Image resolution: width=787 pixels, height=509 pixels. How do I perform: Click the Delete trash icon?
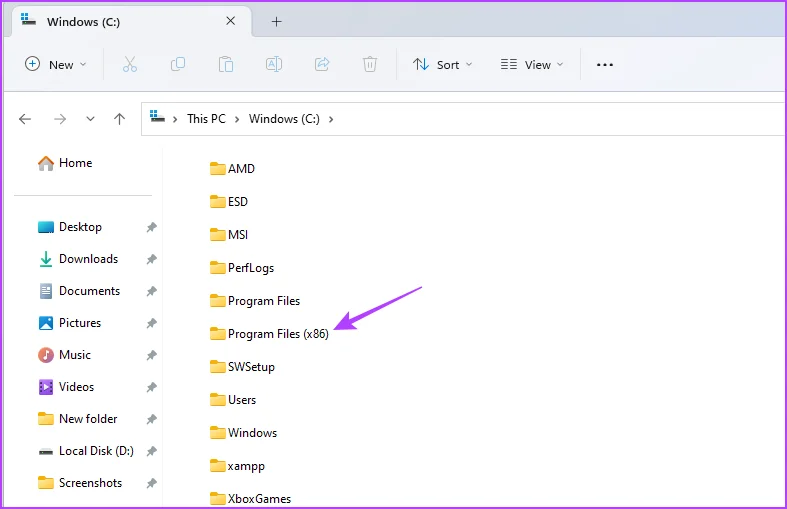[370, 64]
